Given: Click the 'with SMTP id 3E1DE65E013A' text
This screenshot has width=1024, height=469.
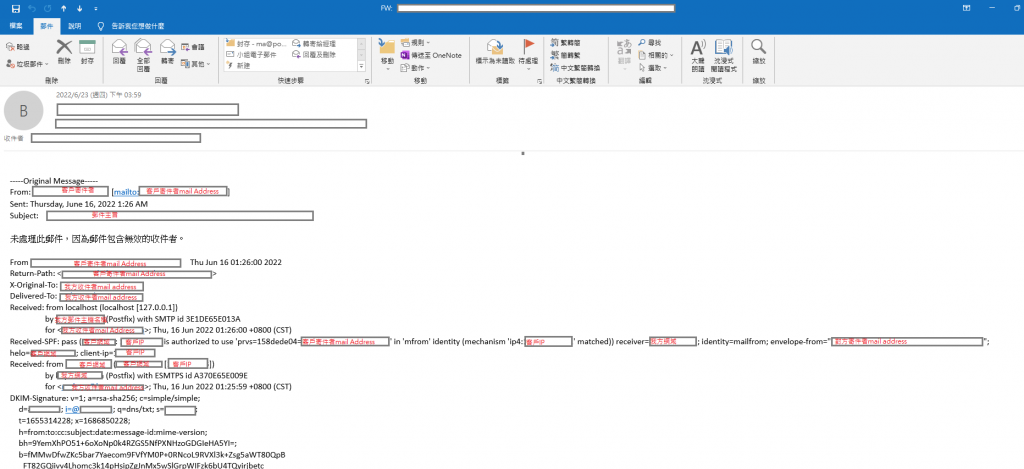Looking at the screenshot, I should (191, 319).
